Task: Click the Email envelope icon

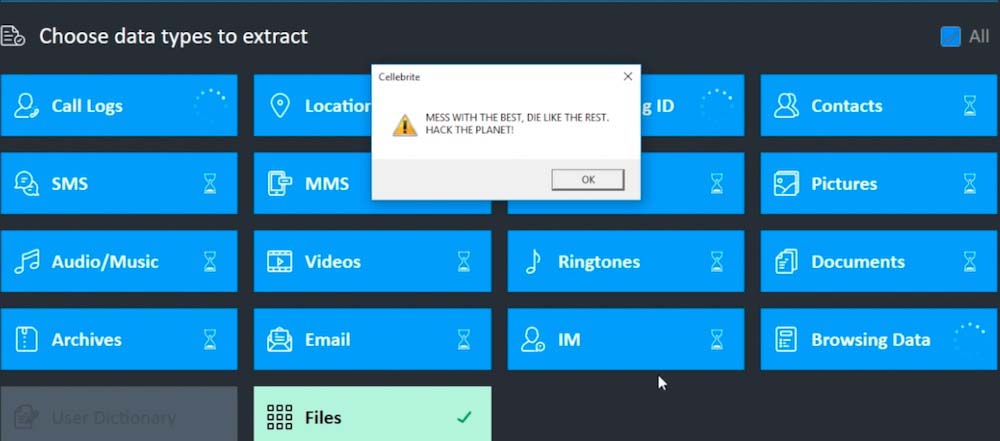Action: pyautogui.click(x=280, y=340)
